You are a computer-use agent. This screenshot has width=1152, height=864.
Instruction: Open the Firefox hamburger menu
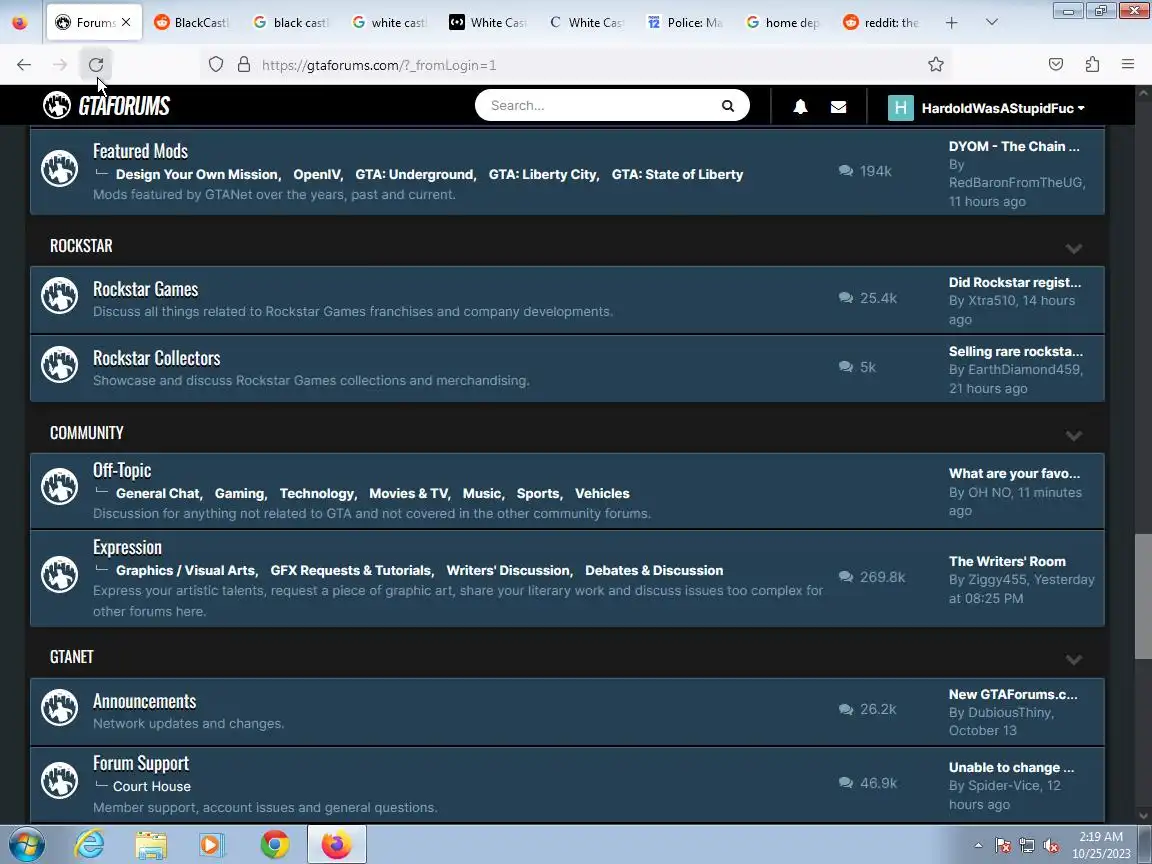(x=1128, y=65)
